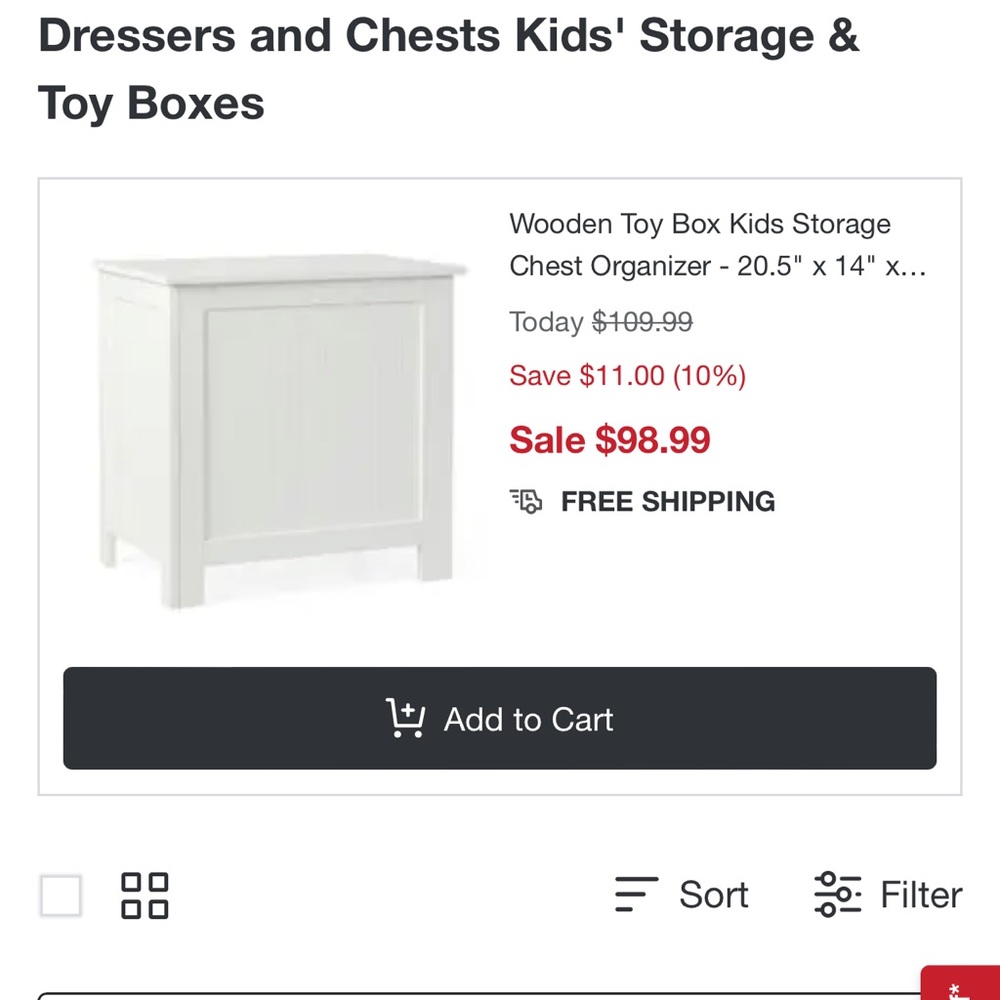
Task: Click the Save $11.00 discount label
Action: pos(628,375)
